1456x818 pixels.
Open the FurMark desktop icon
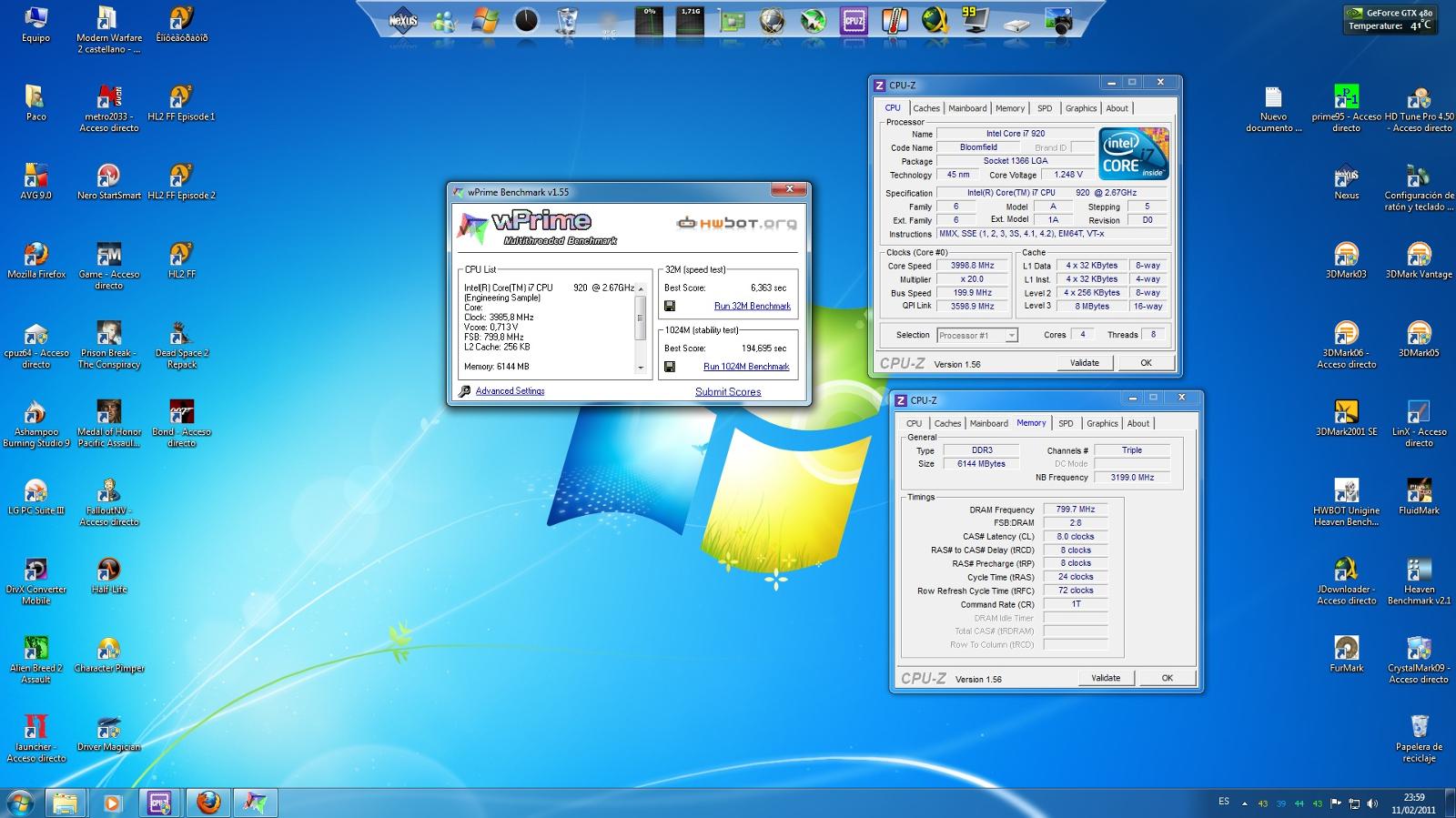[x=1347, y=653]
